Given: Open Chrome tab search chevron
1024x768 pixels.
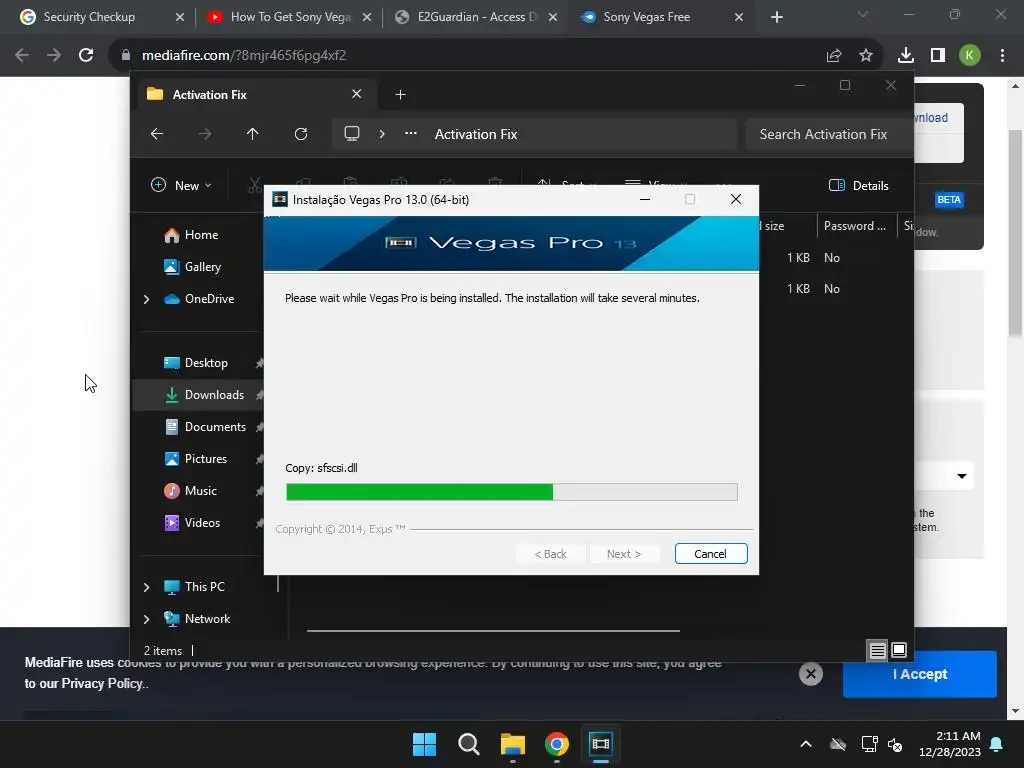Looking at the screenshot, I should pos(863,14).
